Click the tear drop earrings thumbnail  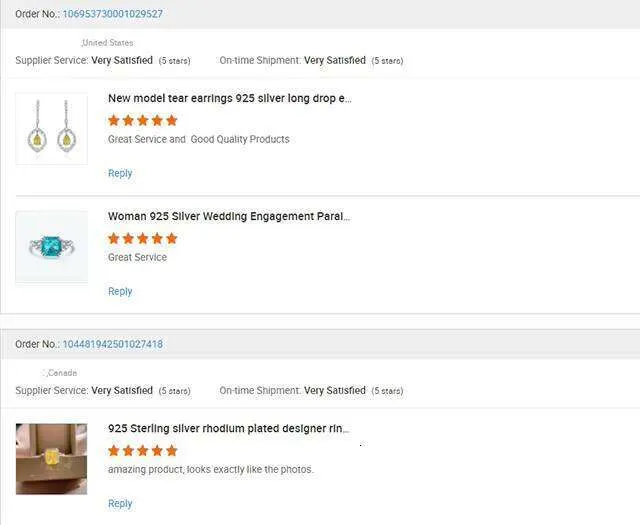pyautogui.click(x=52, y=128)
